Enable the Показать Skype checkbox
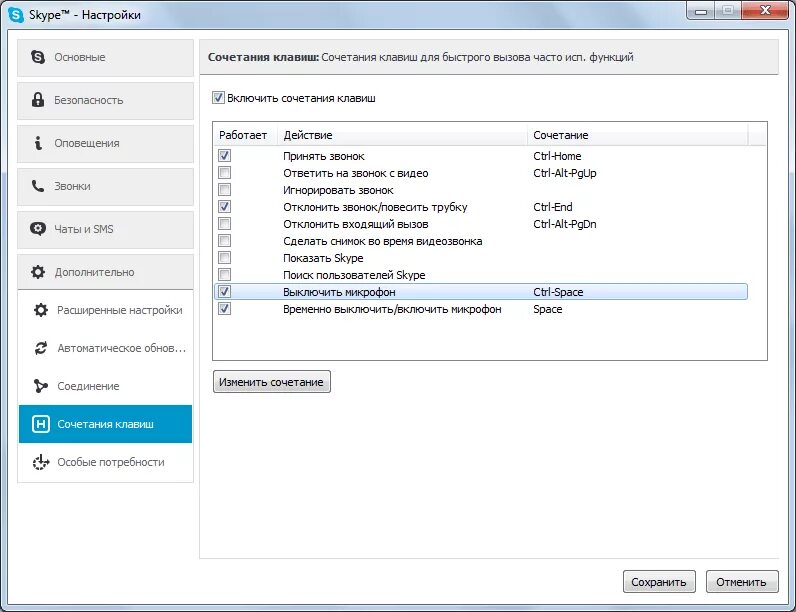Image resolution: width=796 pixels, height=612 pixels. pos(224,257)
